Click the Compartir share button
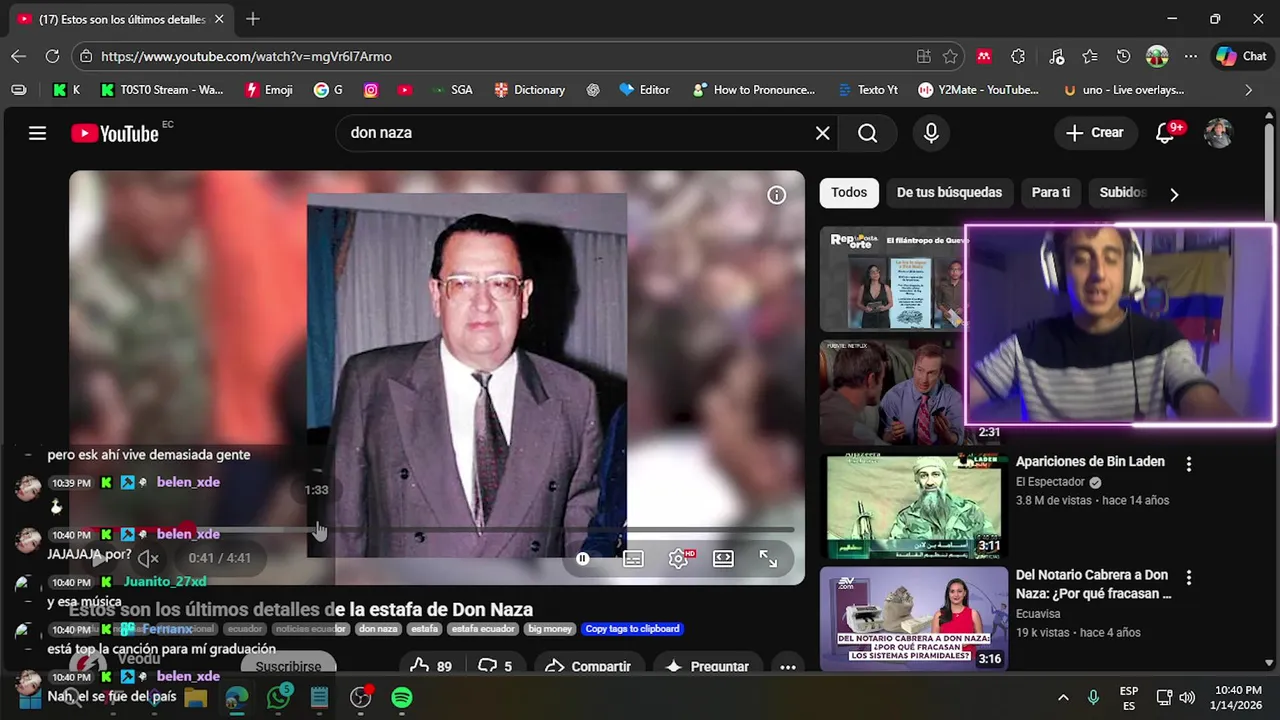This screenshot has height=720, width=1280. coord(588,666)
